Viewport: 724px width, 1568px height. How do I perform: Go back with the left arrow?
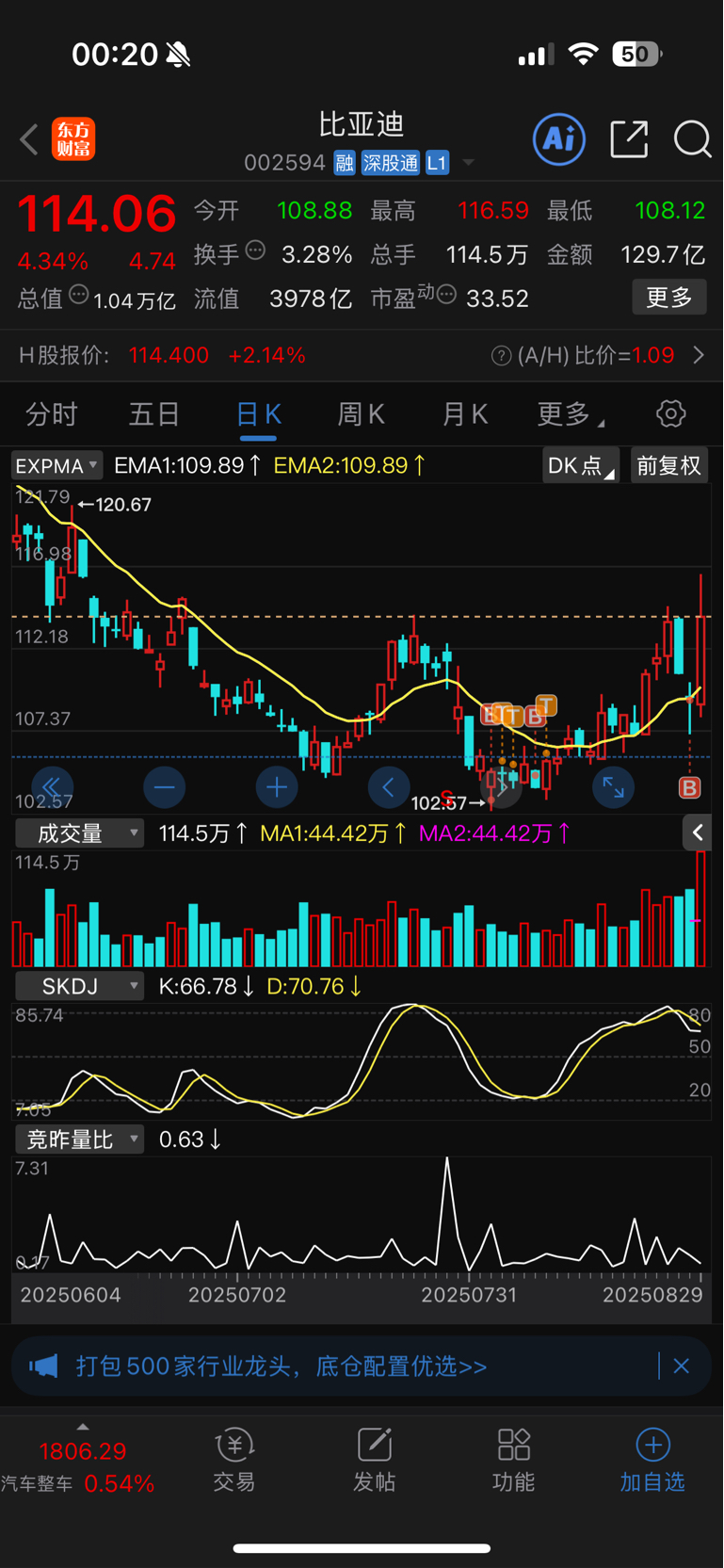pos(29,139)
